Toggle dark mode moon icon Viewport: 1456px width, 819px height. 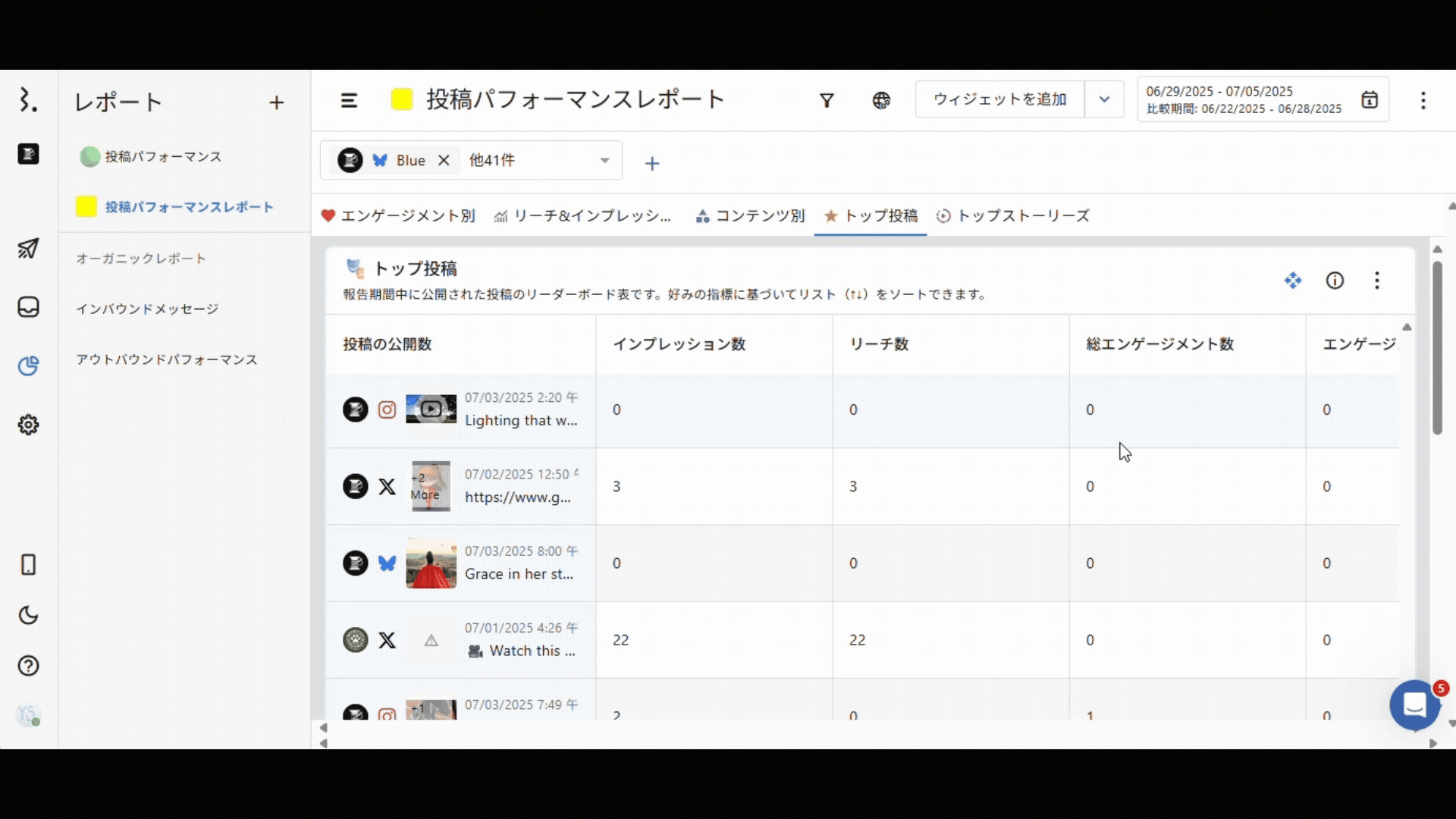pyautogui.click(x=28, y=615)
